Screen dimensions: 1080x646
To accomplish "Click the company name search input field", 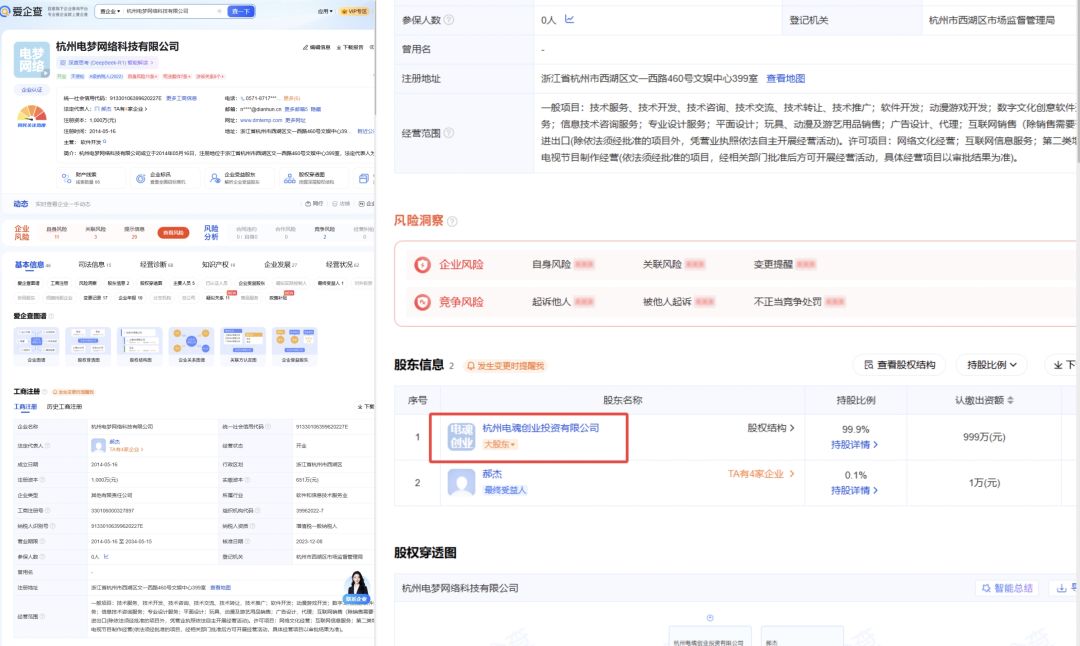I will click(172, 11).
